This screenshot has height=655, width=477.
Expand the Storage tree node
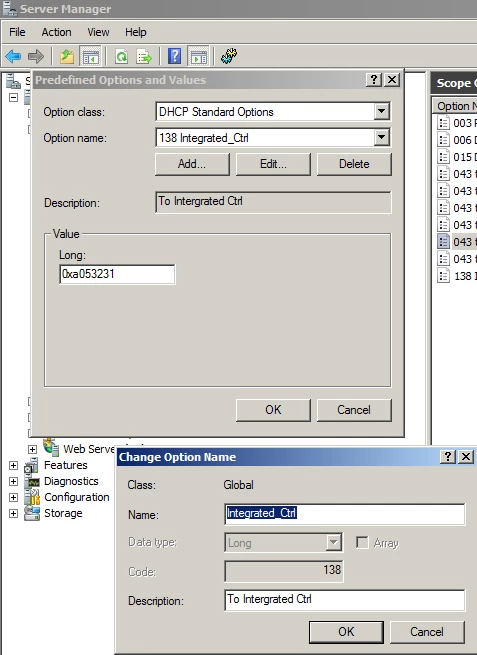click(13, 513)
